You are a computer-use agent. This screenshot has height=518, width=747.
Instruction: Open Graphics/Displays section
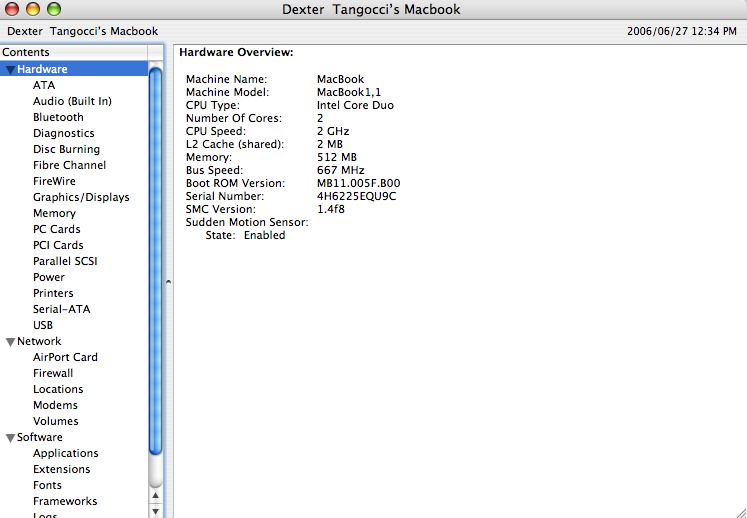(x=81, y=197)
